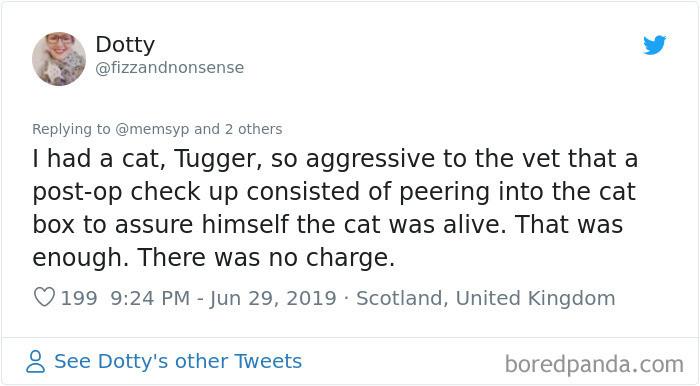The width and height of the screenshot is (700, 386).
Task: Click the Jun 29, 2019 date
Action: tap(273, 298)
